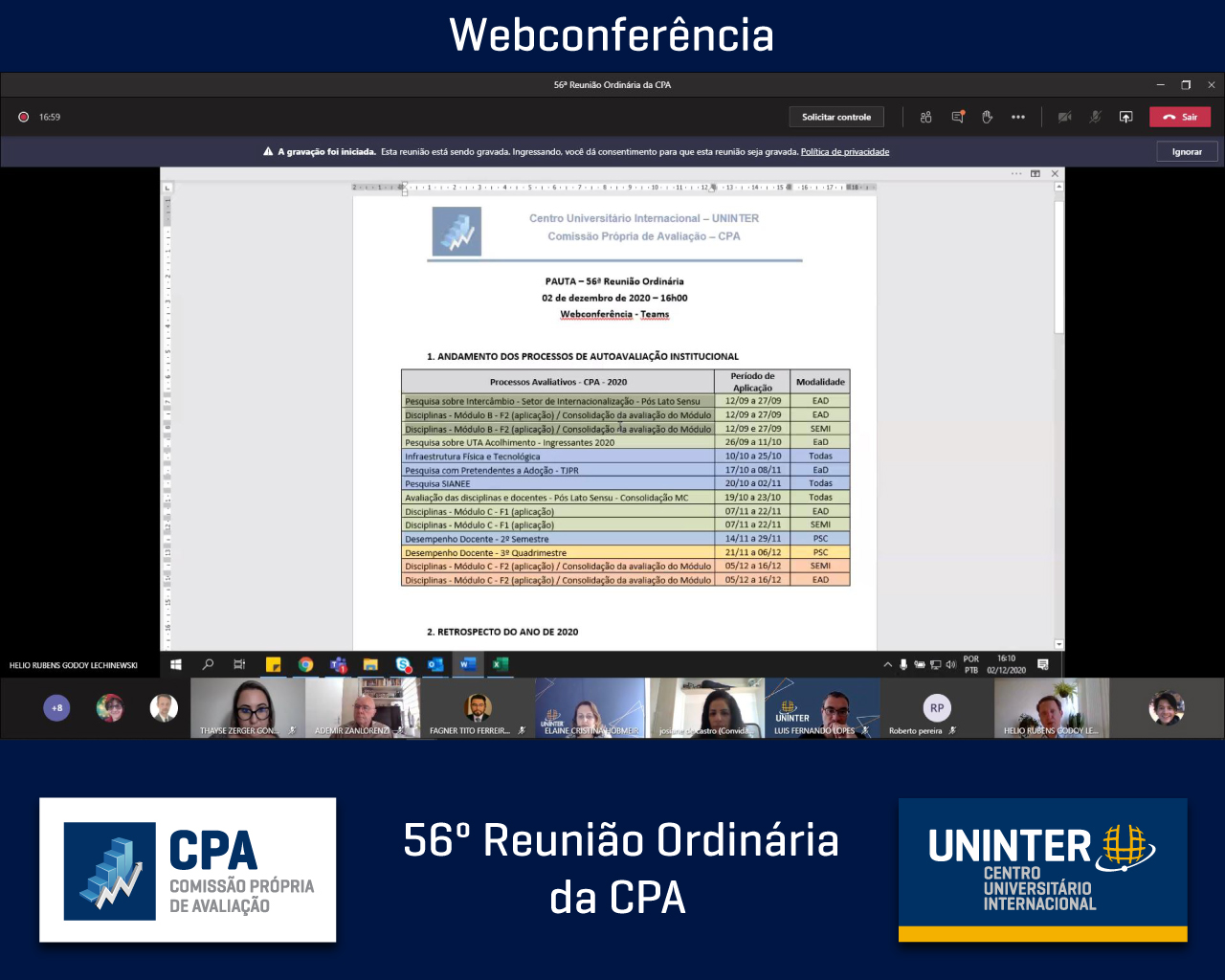Select Thayse Zerger's video thumbnail
Viewport: 1225px width, 980px height.
click(x=248, y=708)
